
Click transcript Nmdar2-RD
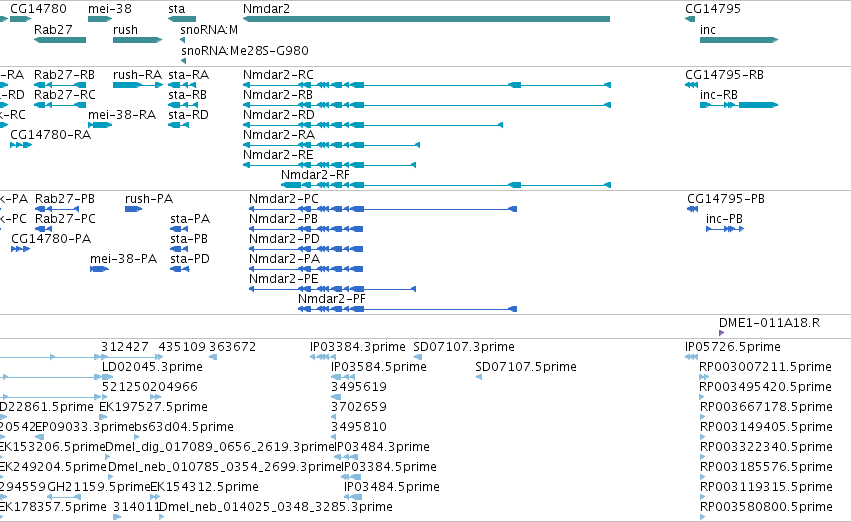coord(278,115)
